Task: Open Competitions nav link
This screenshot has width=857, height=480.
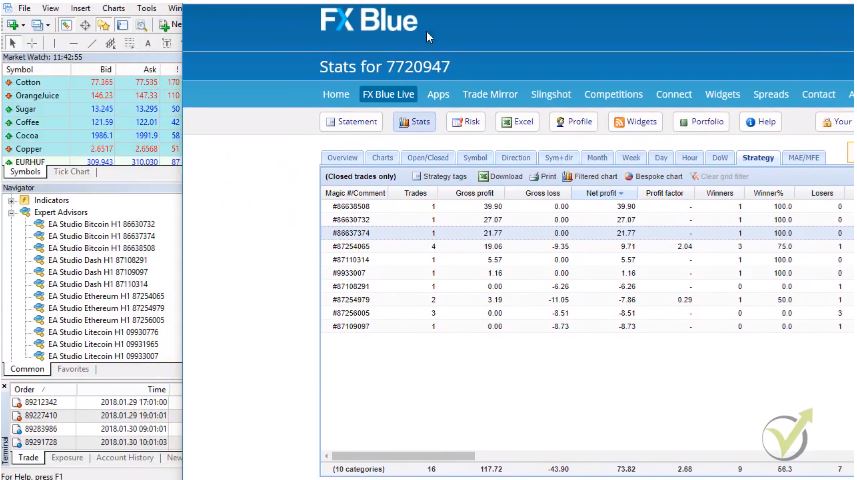Action: 613,94
